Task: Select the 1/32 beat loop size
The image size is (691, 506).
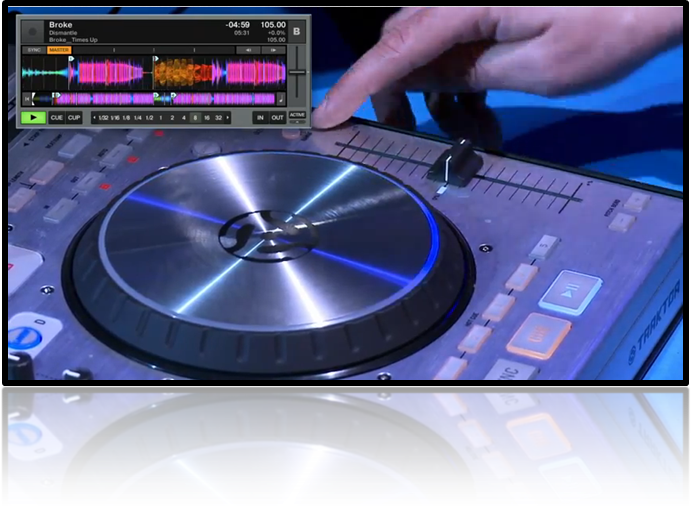Action: coord(103,117)
